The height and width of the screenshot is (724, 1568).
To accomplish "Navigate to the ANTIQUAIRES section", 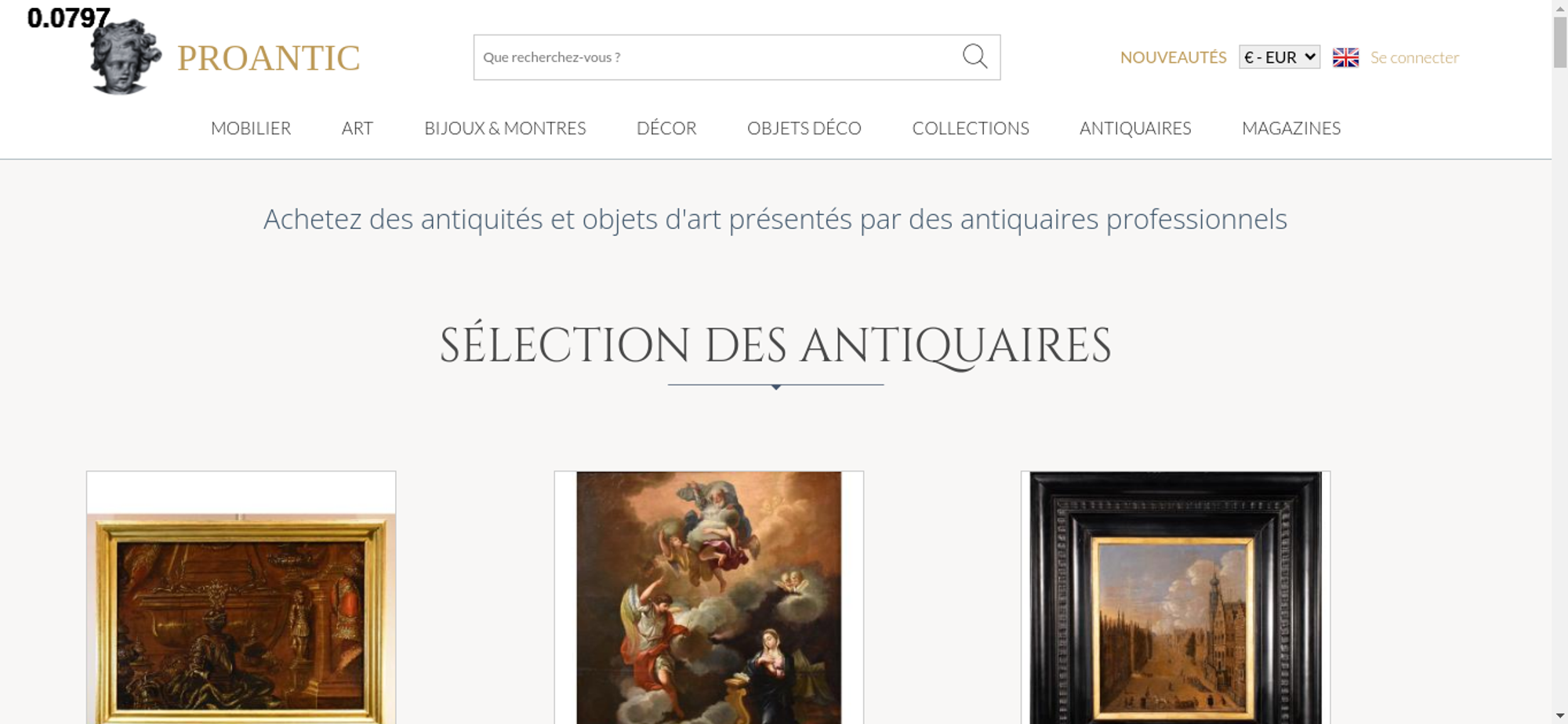I will tap(1135, 128).
